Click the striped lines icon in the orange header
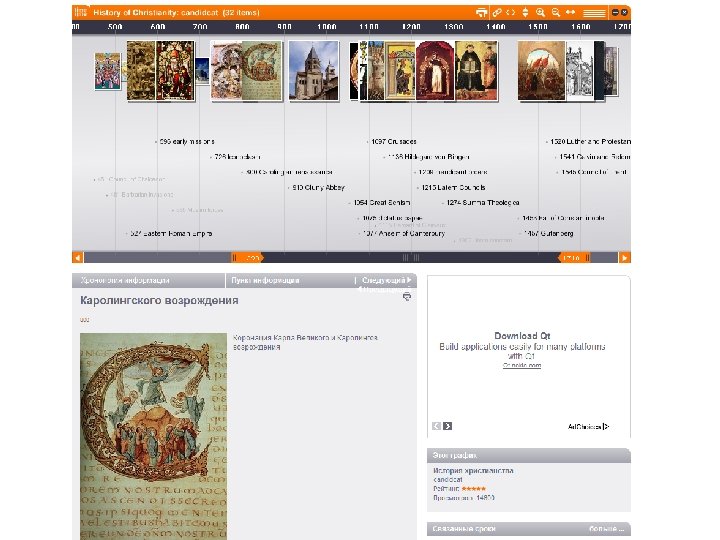This screenshot has height=540, width=720. click(x=594, y=13)
